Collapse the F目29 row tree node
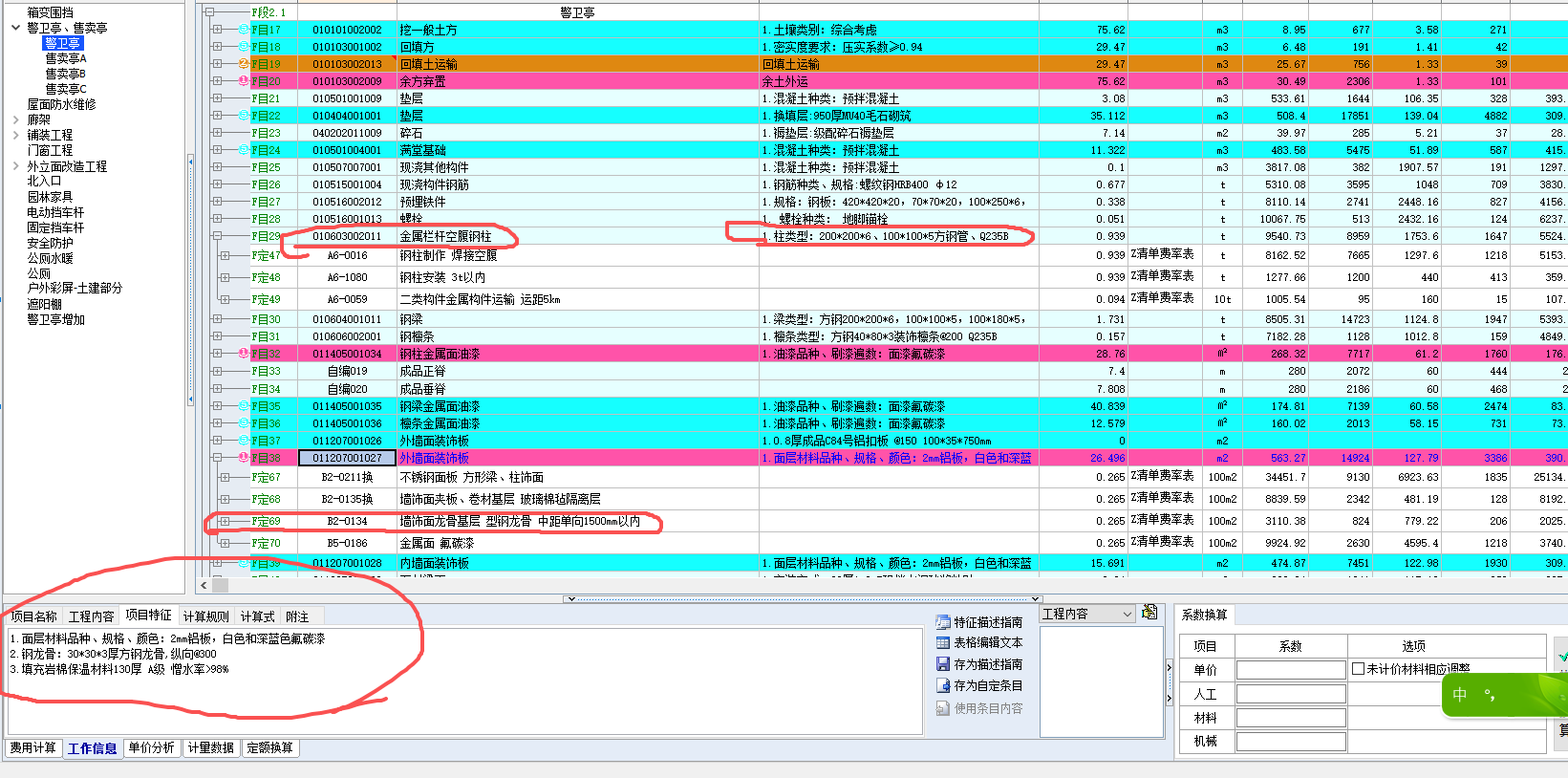 click(217, 236)
